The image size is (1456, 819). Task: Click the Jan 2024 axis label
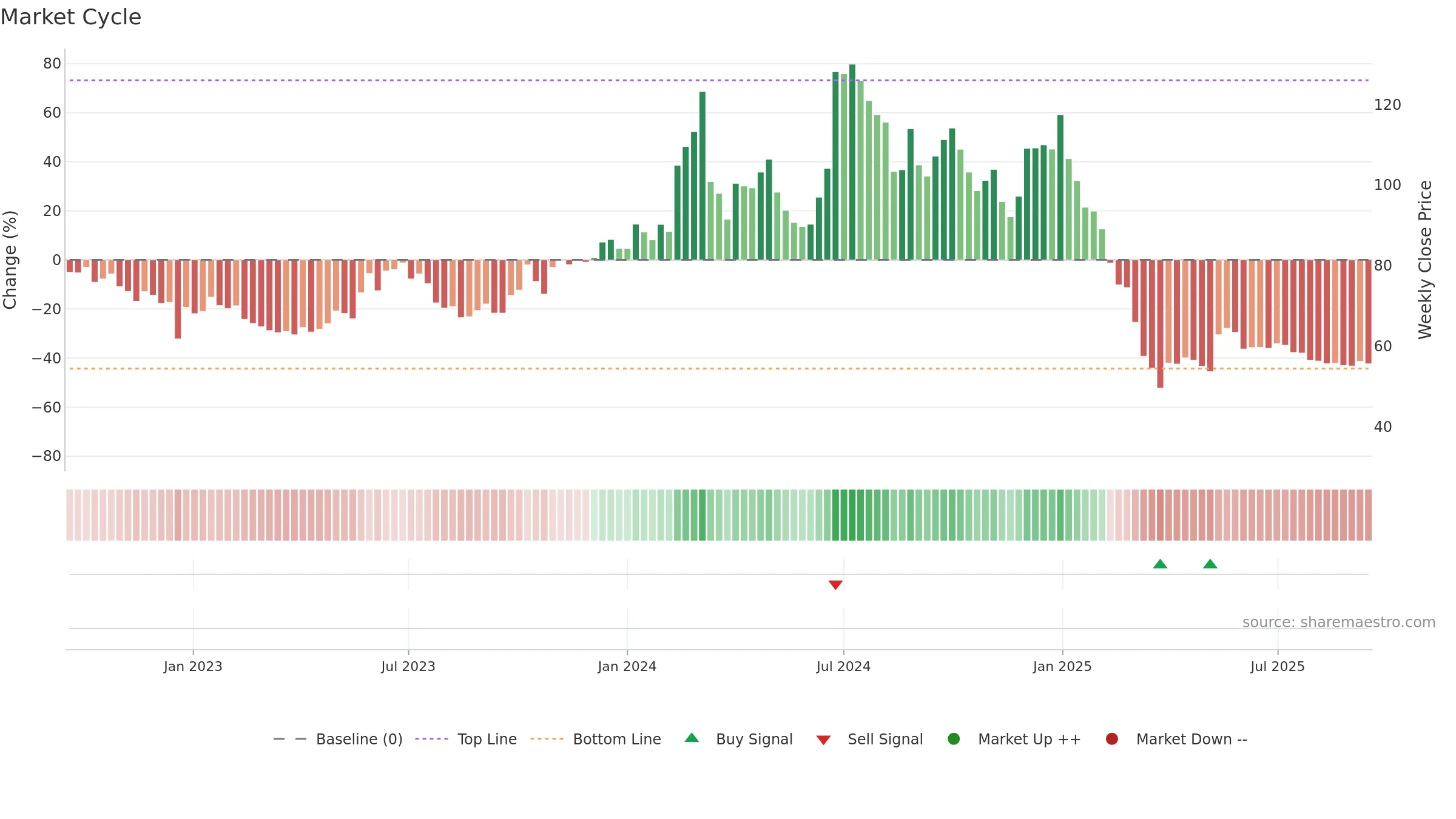tap(627, 666)
